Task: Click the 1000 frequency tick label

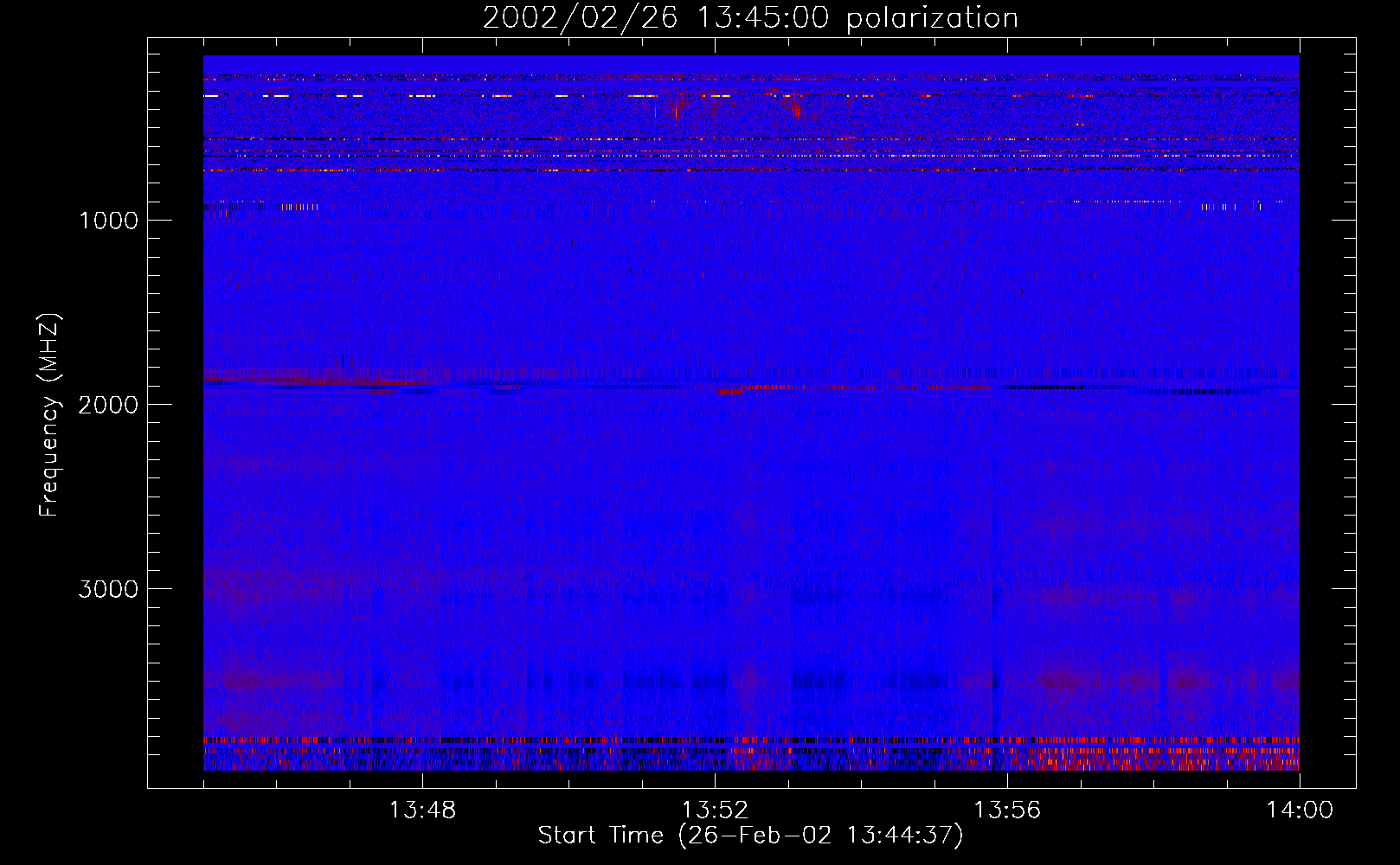Action: [x=108, y=221]
